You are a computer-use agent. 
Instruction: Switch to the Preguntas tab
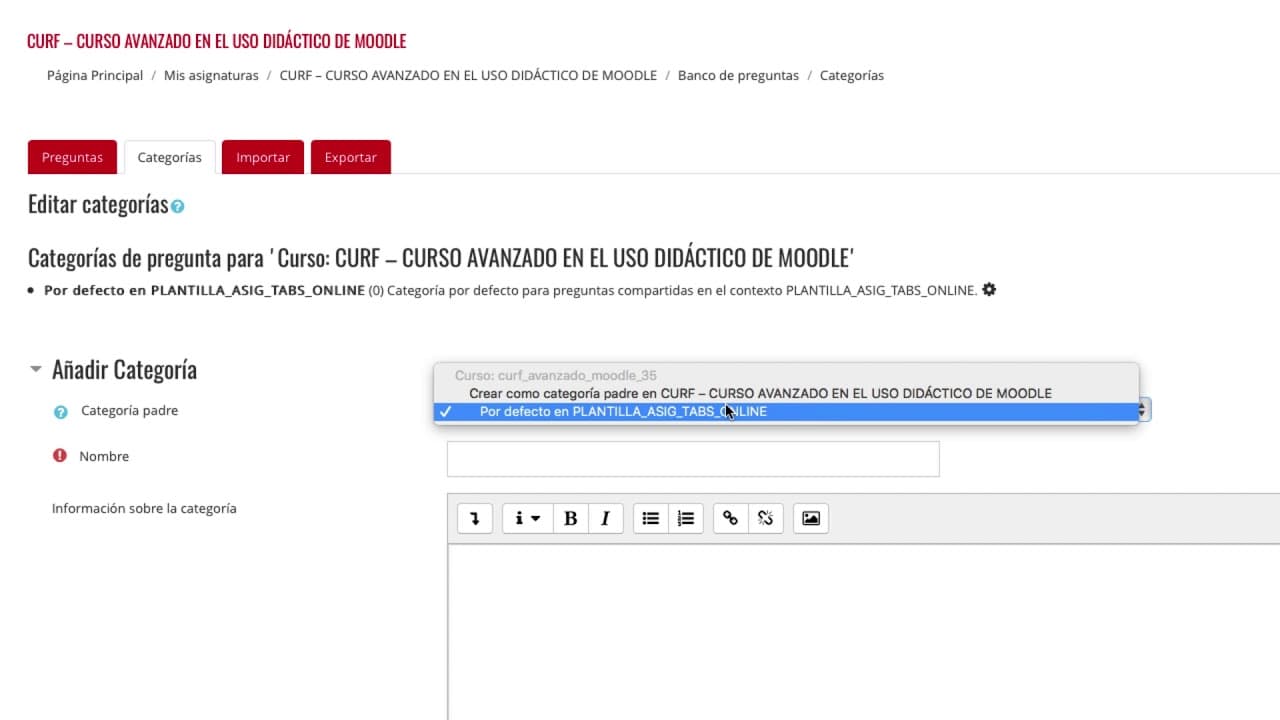tap(72, 157)
